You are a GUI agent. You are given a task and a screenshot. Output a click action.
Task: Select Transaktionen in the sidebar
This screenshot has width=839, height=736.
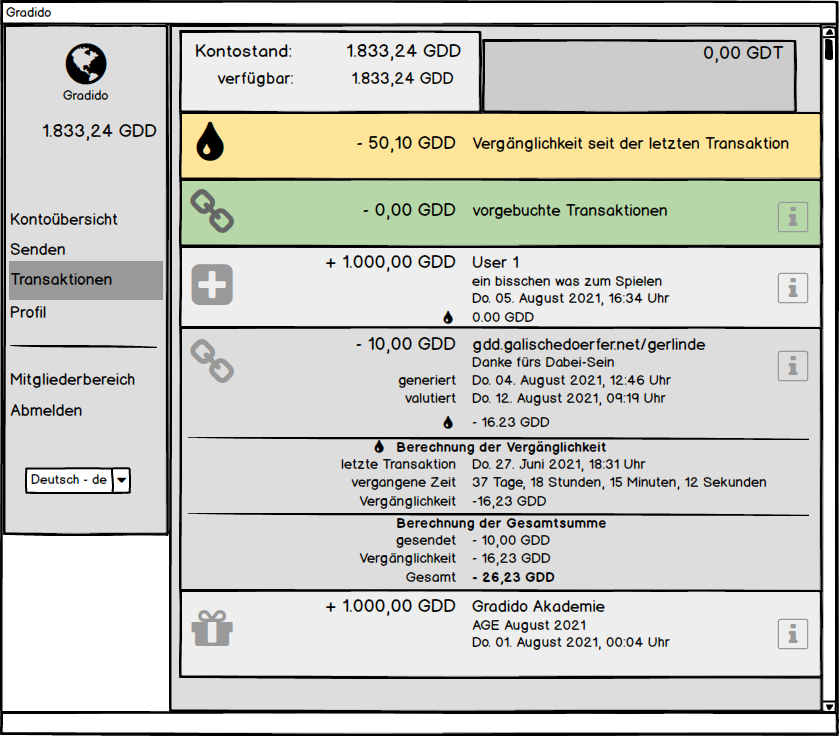coord(62,280)
